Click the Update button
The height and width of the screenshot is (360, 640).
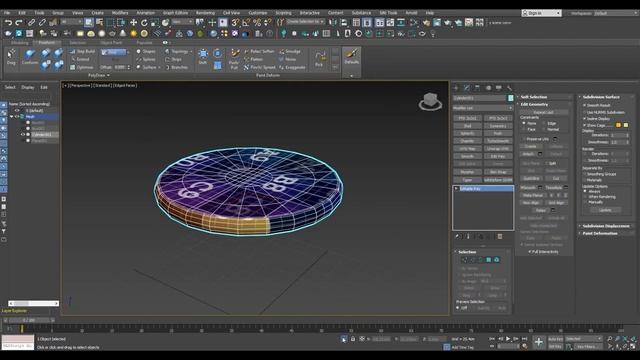point(605,210)
